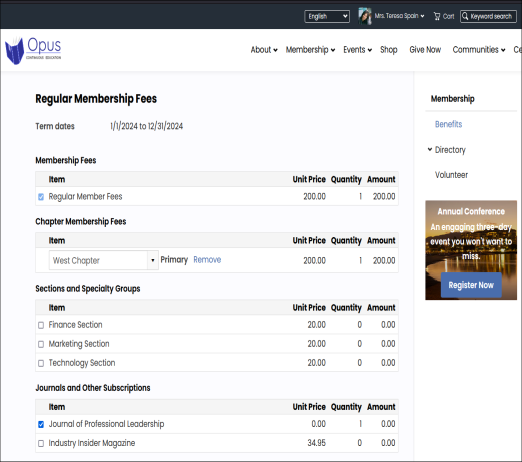Click the Industry Insider Magazine label

click(x=92, y=443)
